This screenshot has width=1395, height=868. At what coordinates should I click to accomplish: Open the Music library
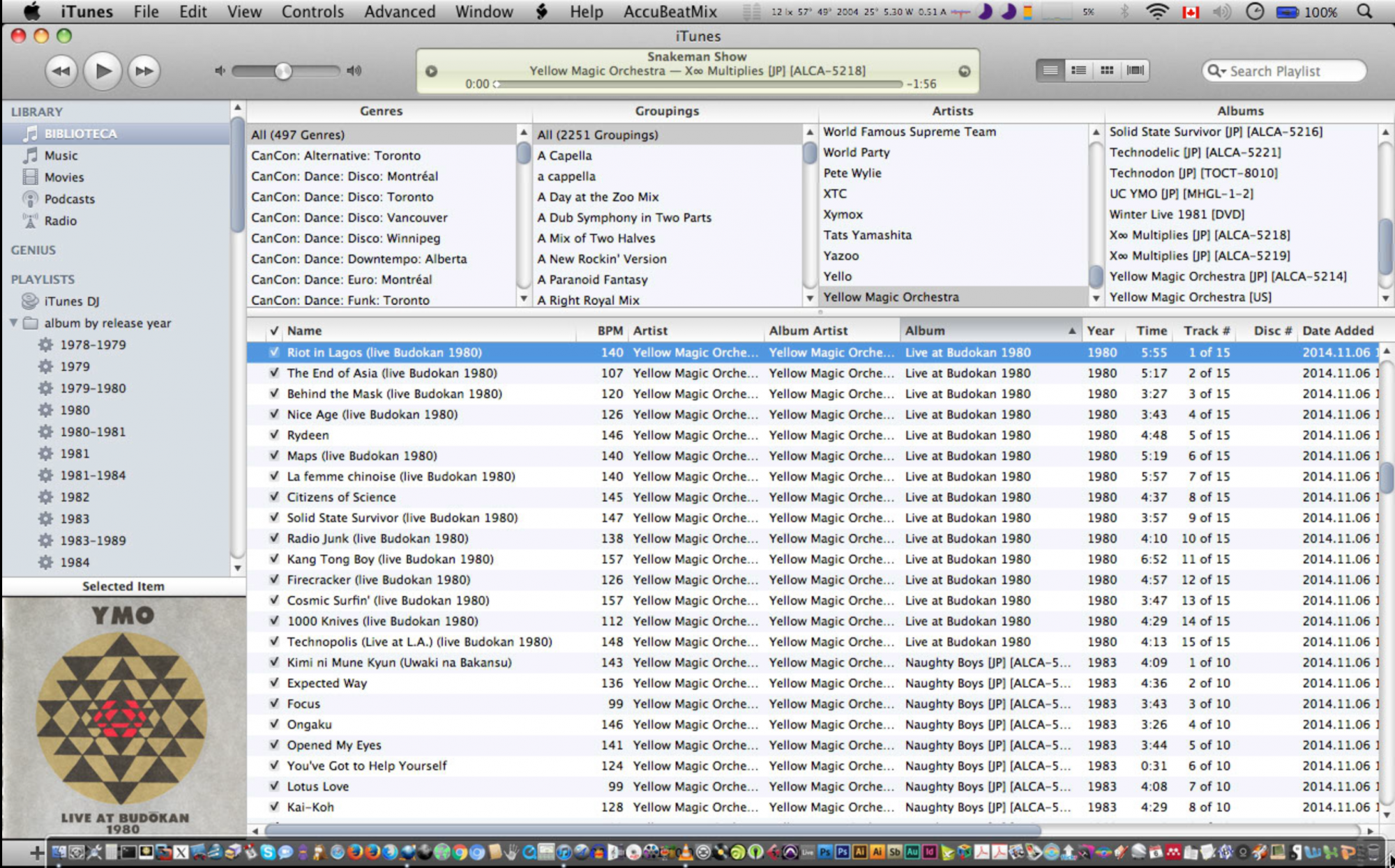point(61,155)
